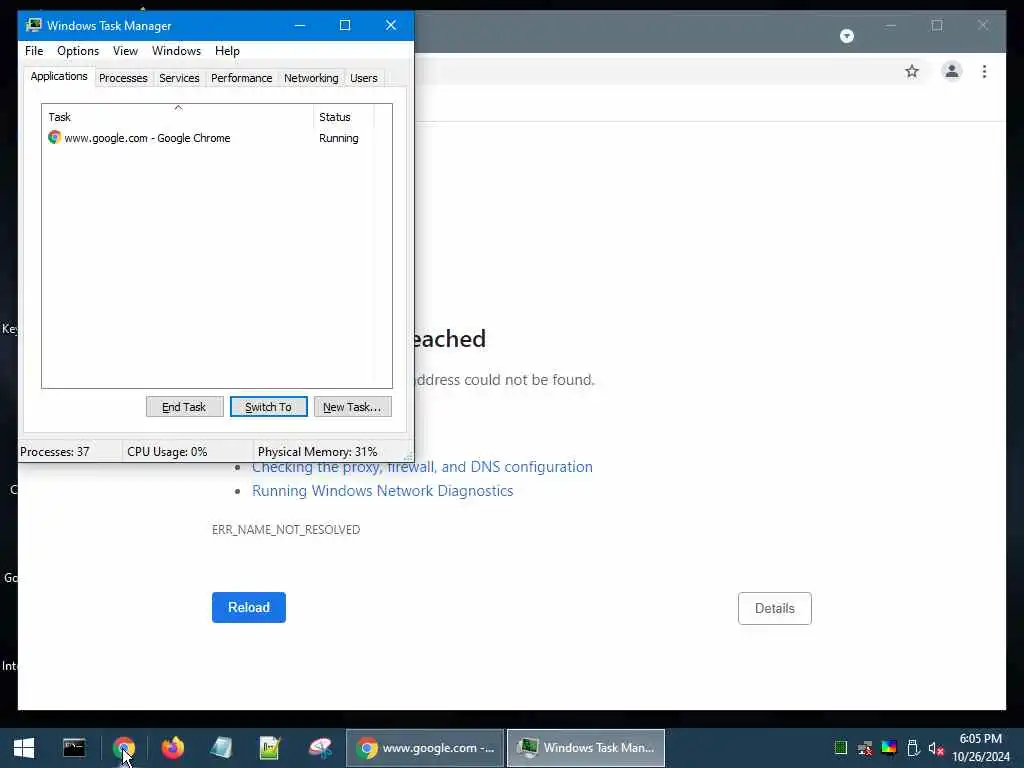The height and width of the screenshot is (768, 1024).
Task: Click the ERR_NAME_NOT_RESOLVED error code text
Action: coord(285,530)
